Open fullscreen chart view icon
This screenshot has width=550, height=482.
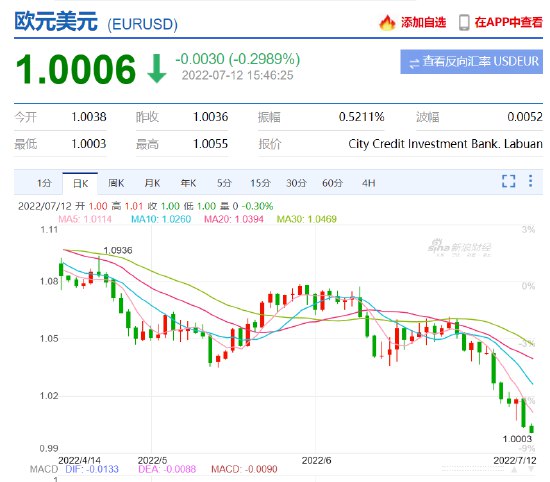(509, 181)
